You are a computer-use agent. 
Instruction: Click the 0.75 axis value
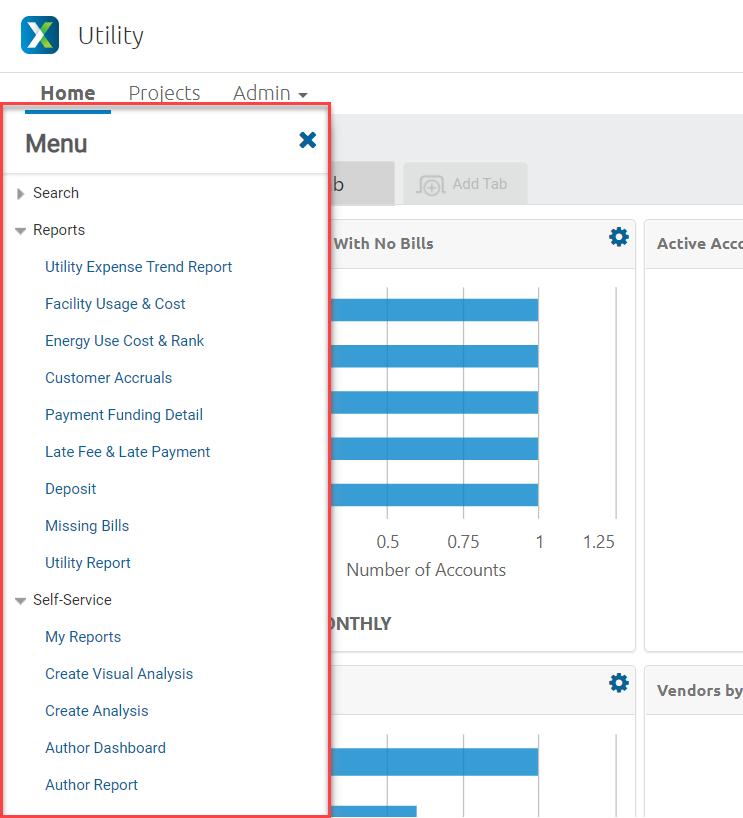[x=463, y=542]
